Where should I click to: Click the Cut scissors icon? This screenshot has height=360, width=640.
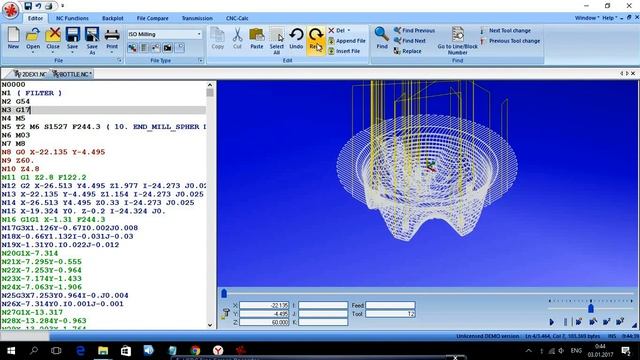(237, 35)
